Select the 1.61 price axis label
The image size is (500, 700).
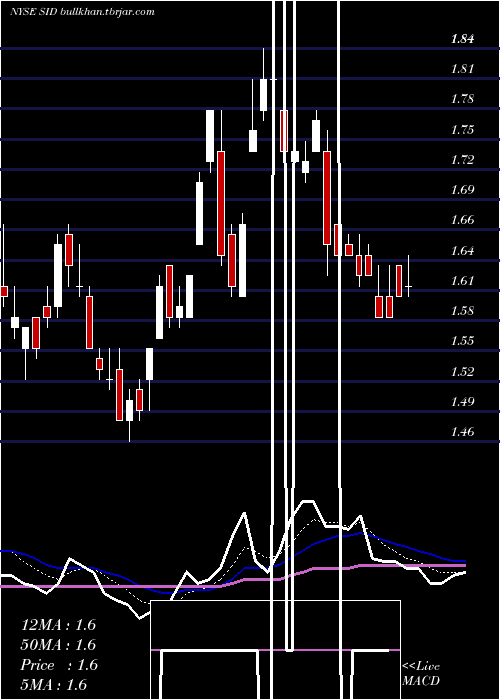462,281
